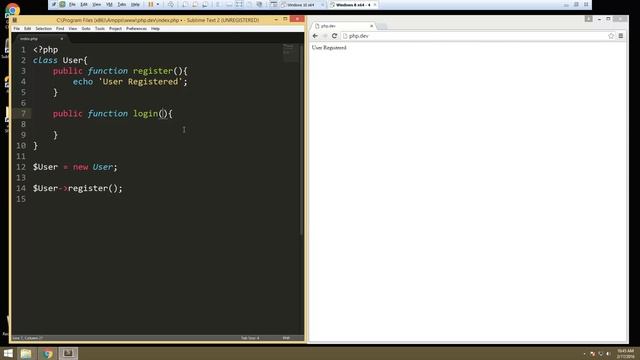This screenshot has width=640, height=360.
Task: Open Sublime Text Edit menu
Action: (27, 29)
